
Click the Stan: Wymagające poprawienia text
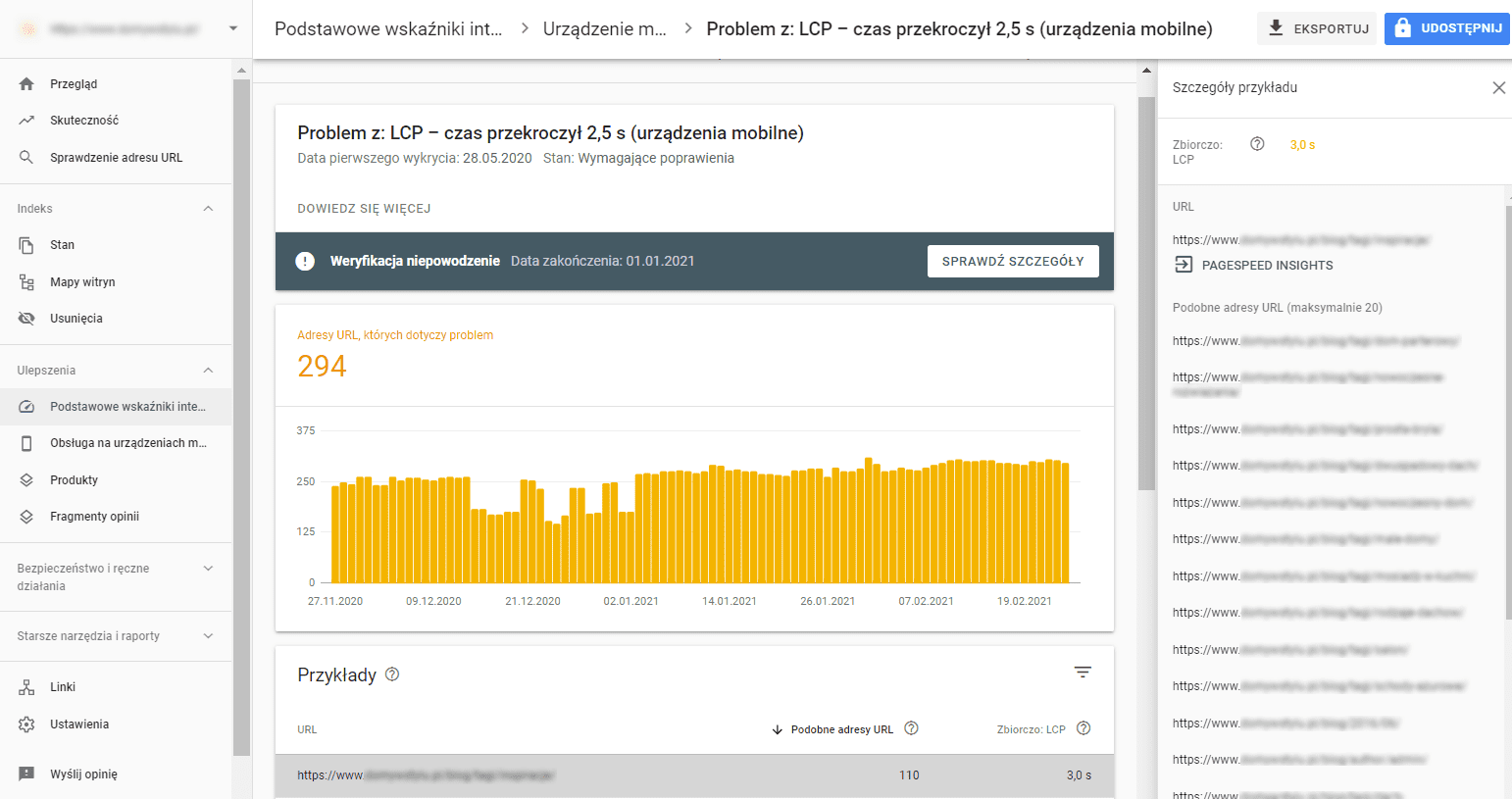click(x=638, y=159)
